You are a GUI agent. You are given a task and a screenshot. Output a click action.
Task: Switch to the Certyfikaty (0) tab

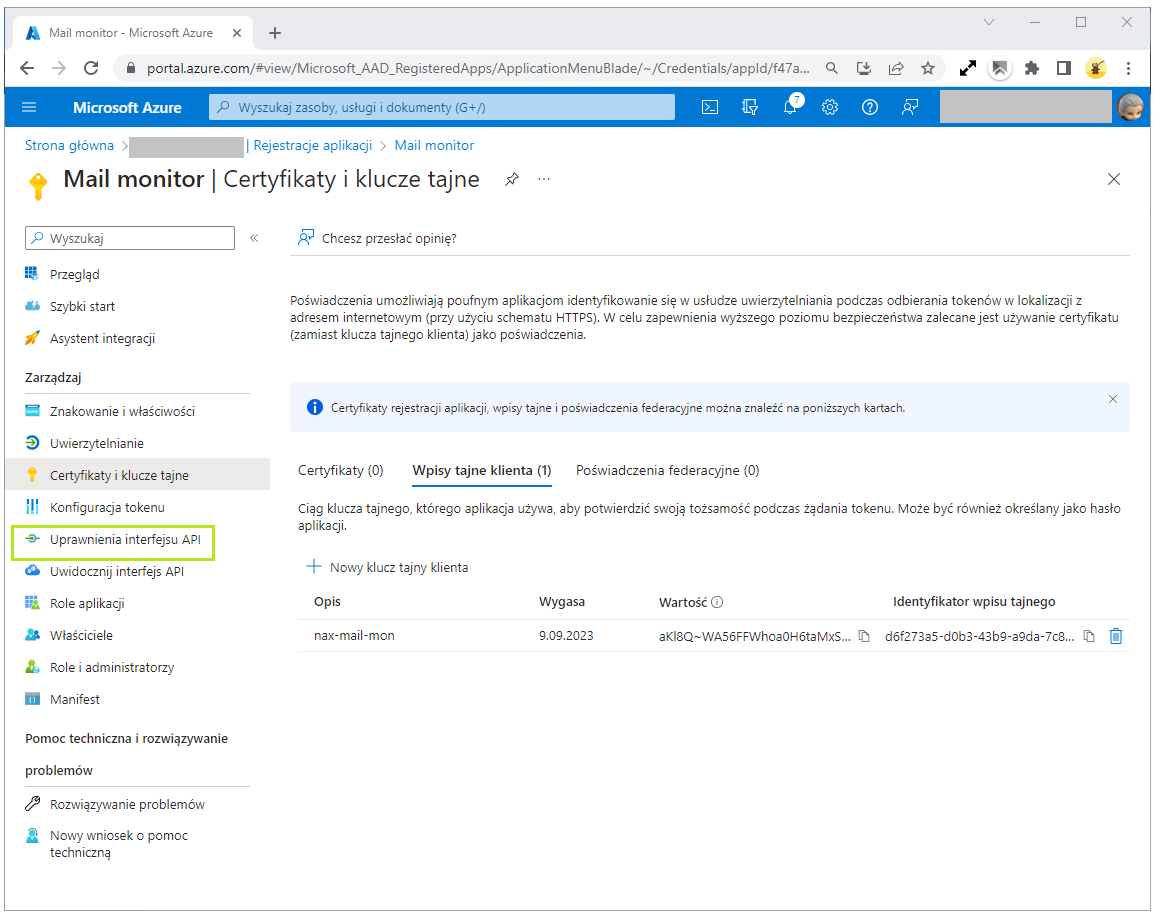(340, 470)
